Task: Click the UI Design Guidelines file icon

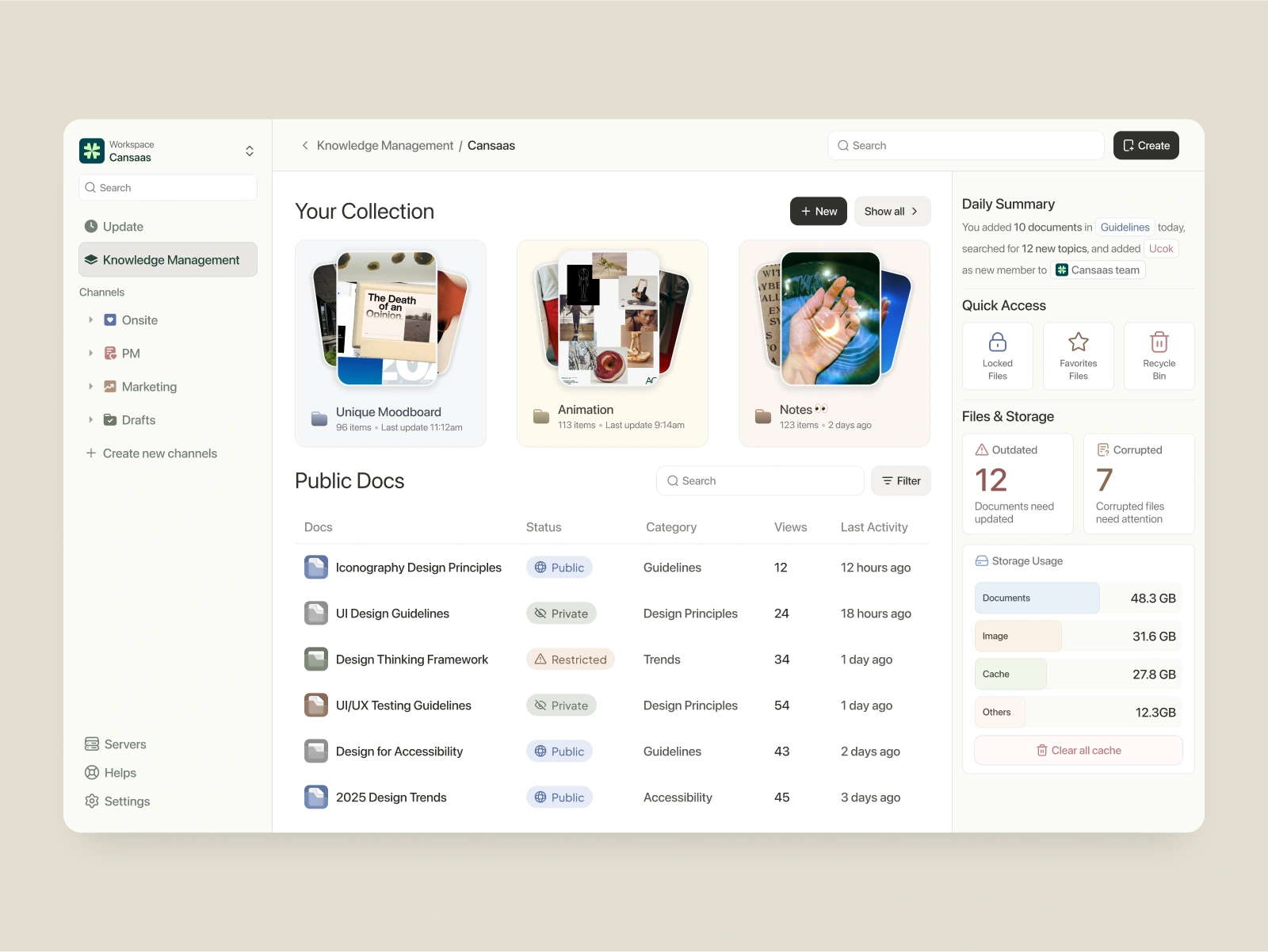Action: [x=316, y=614]
